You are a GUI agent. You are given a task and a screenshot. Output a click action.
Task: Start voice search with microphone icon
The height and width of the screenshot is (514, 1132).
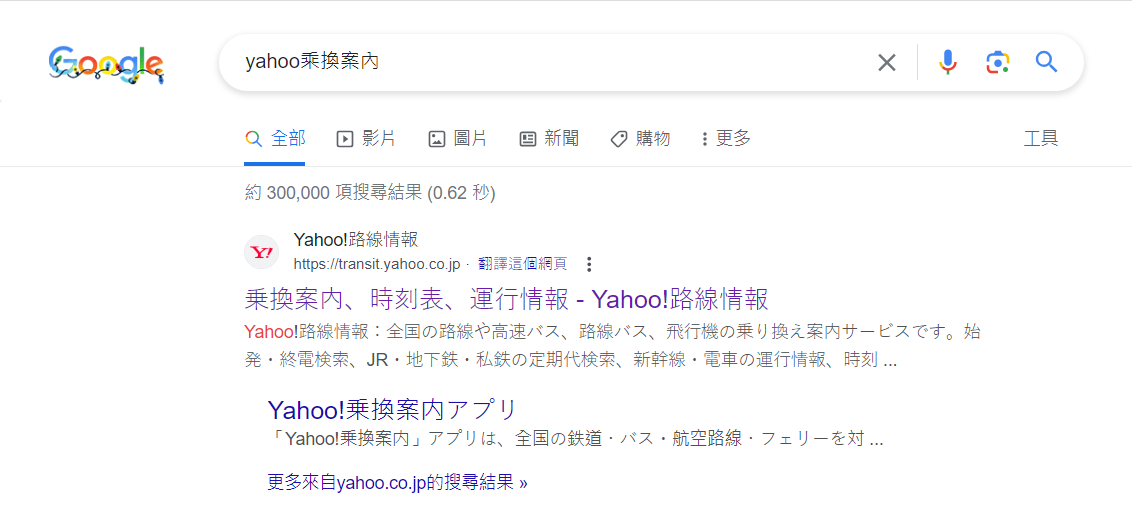click(948, 63)
